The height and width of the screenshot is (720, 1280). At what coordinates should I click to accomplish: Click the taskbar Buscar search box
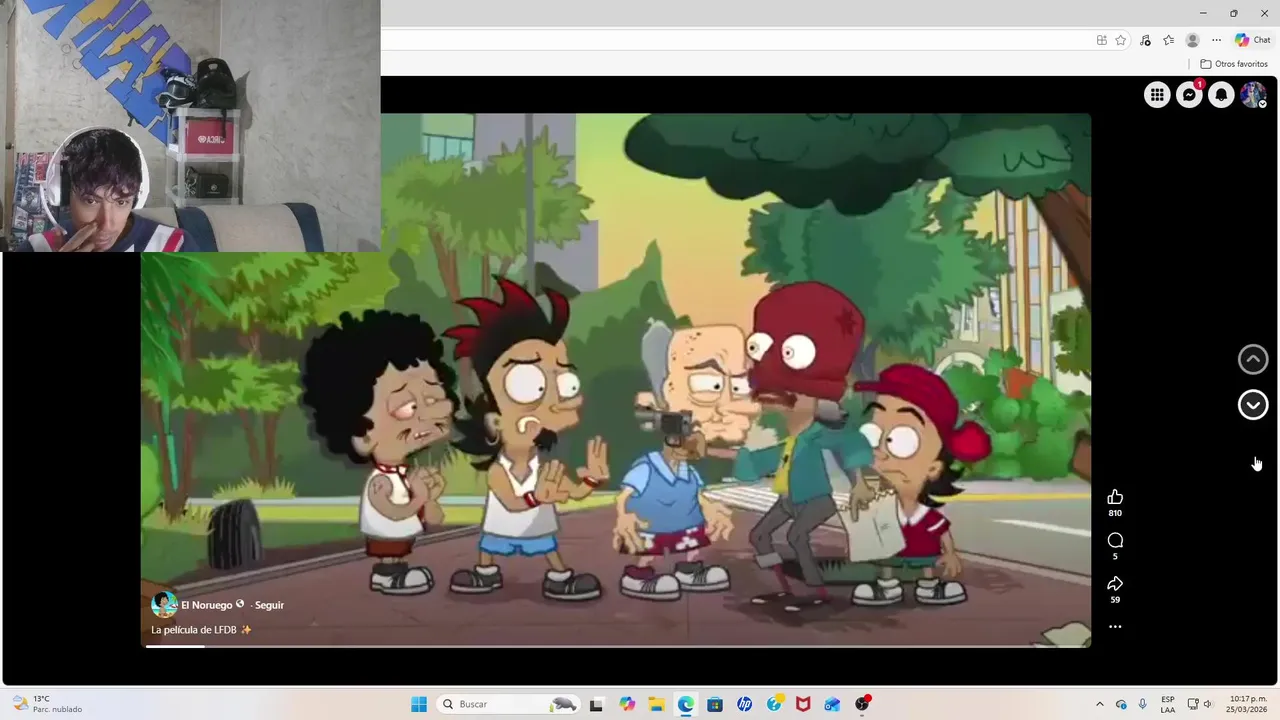coord(509,704)
